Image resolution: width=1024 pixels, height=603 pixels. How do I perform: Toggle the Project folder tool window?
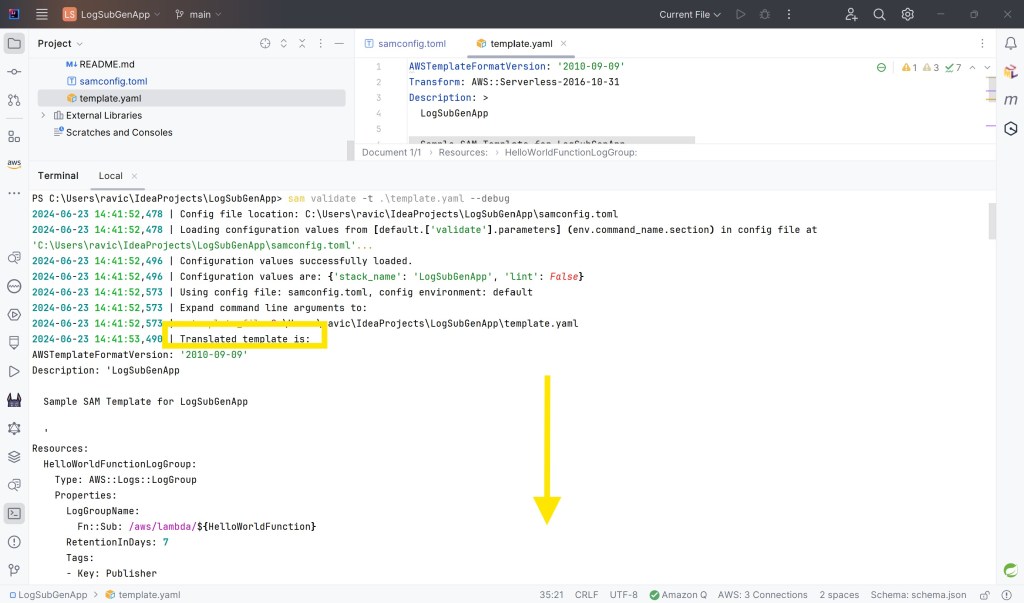coord(14,44)
